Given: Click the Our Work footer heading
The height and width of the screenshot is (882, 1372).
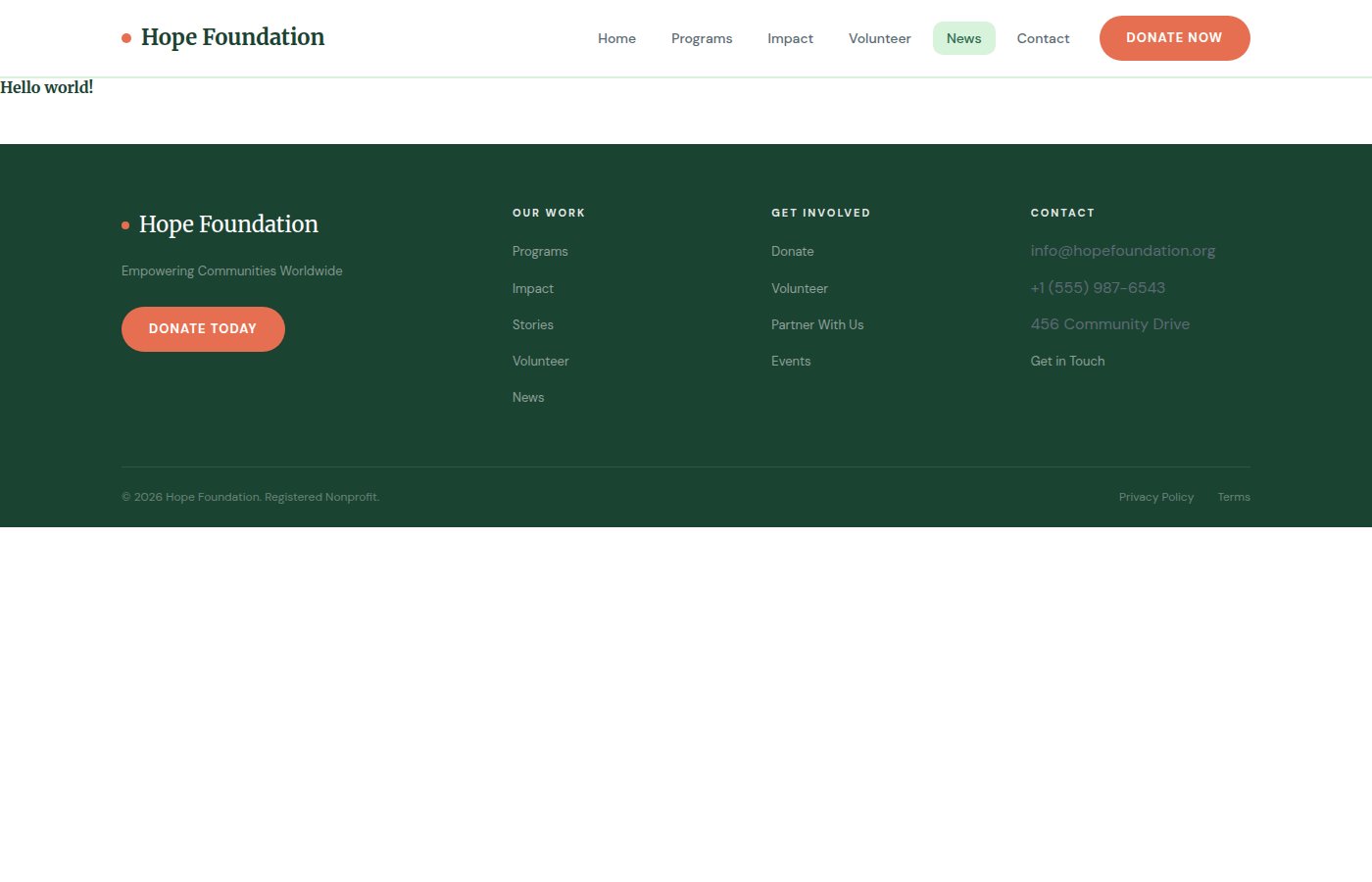Looking at the screenshot, I should tap(549, 213).
